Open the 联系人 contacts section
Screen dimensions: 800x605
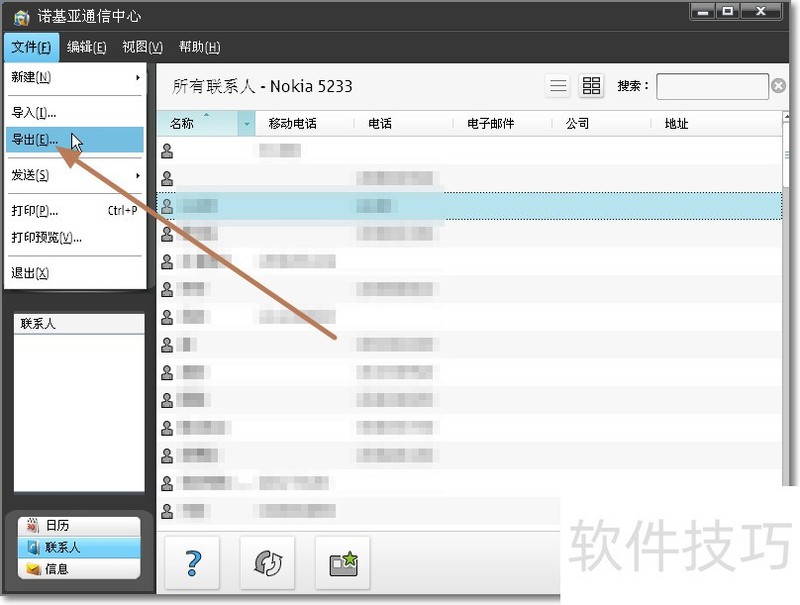(x=79, y=547)
